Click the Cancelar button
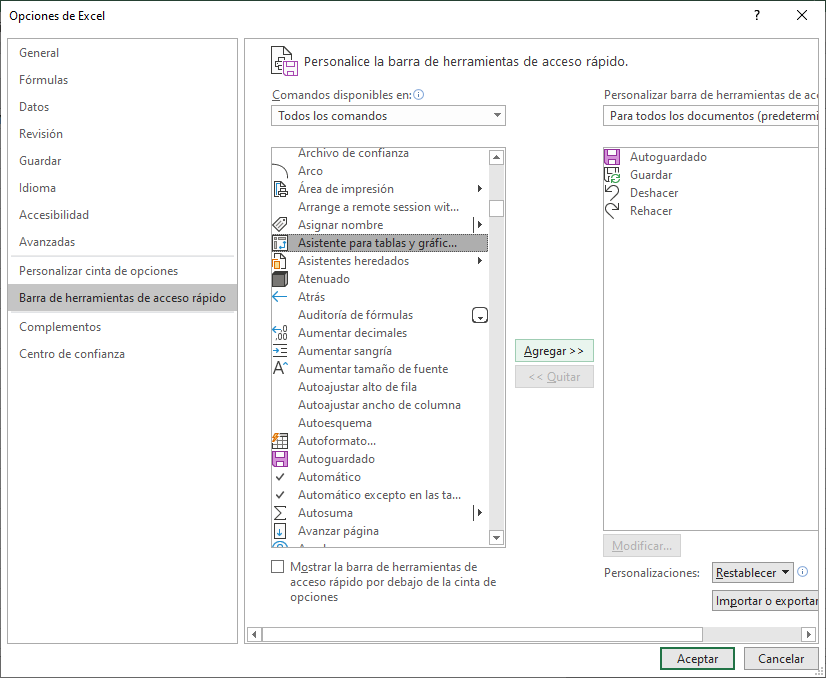826x678 pixels. coord(781,659)
